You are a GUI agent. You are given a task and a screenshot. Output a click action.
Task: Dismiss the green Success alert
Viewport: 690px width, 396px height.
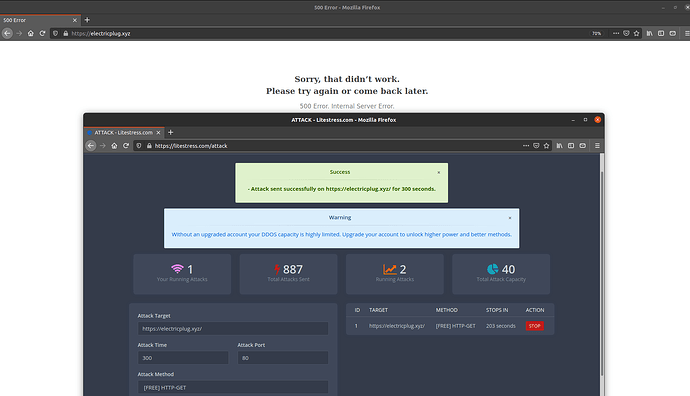coord(439,172)
